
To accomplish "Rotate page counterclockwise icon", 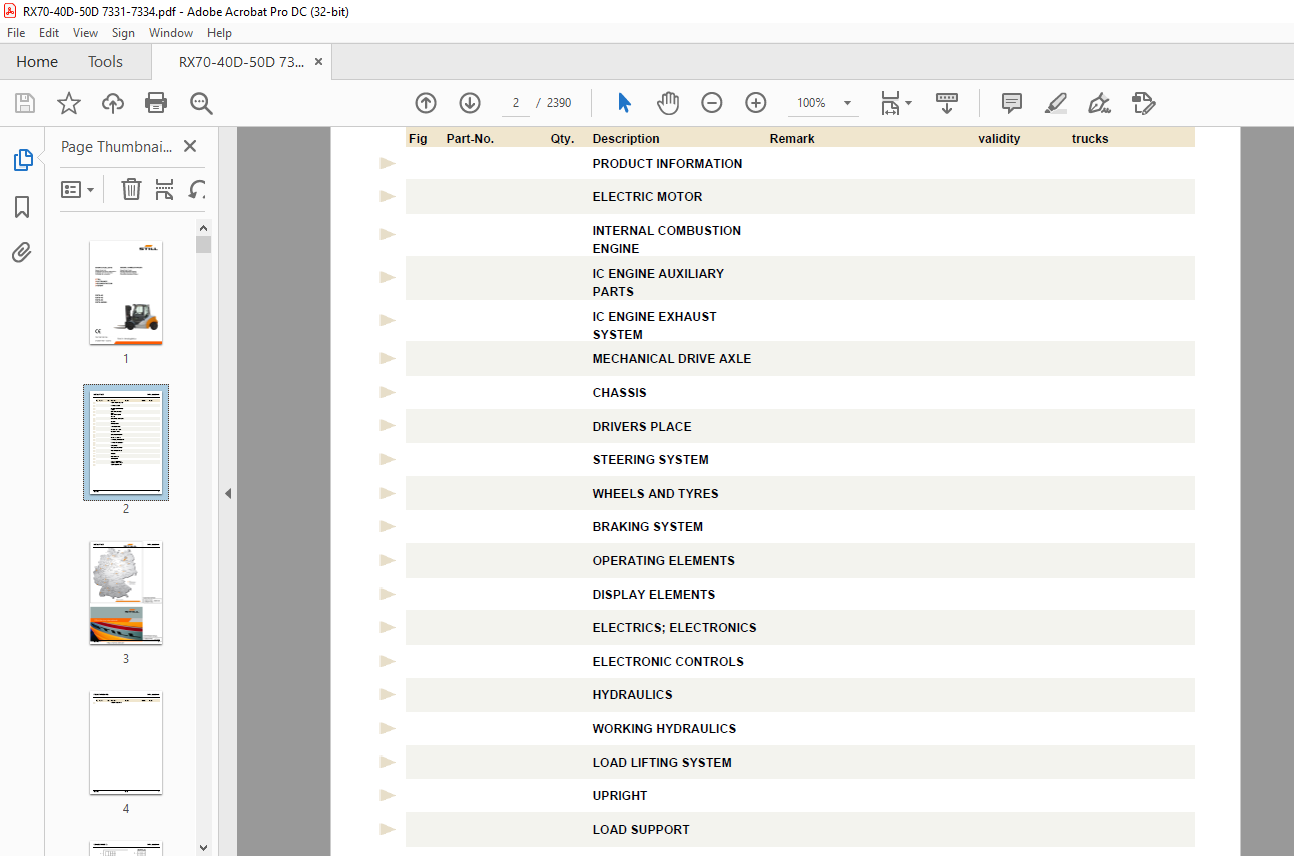I will 198,189.
